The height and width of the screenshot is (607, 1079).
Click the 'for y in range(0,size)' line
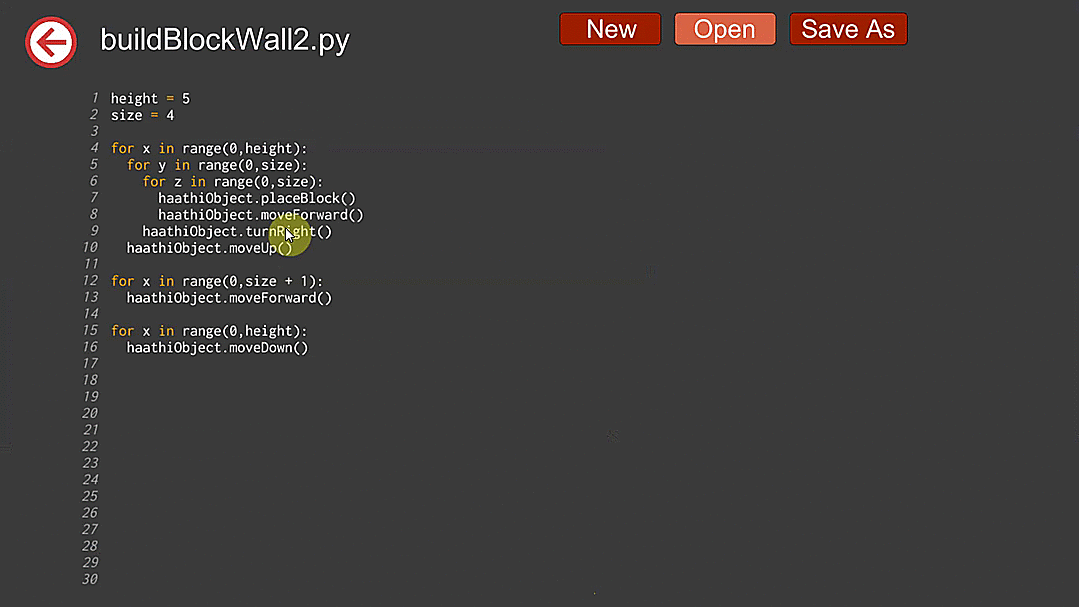(217, 165)
